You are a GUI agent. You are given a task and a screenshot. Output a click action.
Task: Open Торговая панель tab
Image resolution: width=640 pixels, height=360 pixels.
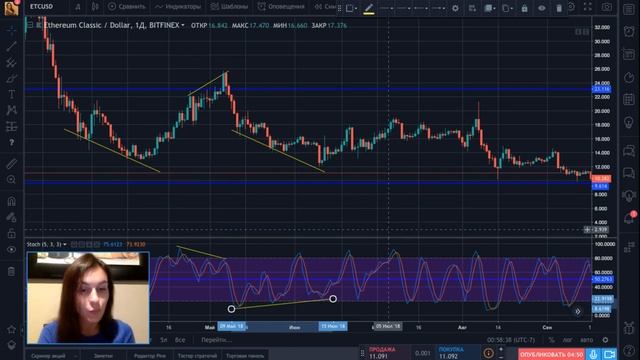pos(245,356)
